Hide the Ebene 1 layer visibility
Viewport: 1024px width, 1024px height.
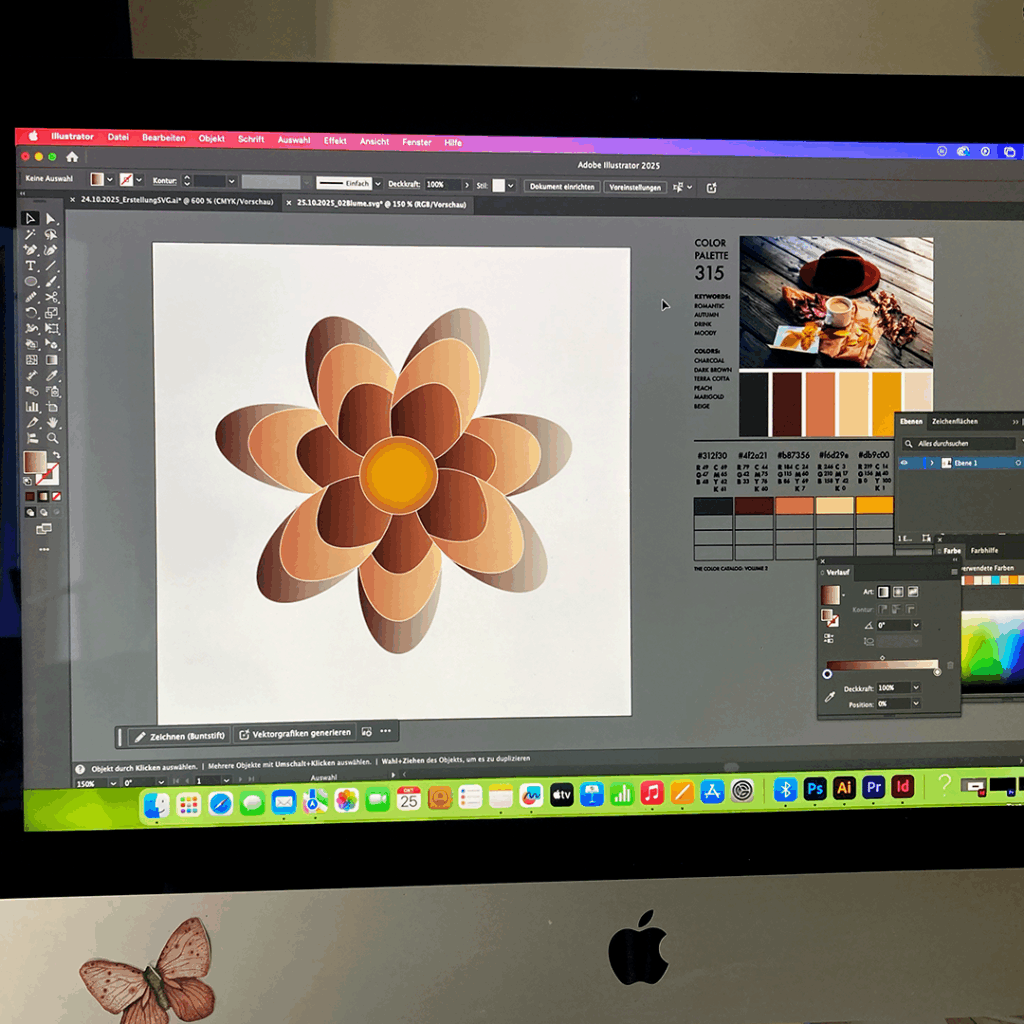coord(905,463)
